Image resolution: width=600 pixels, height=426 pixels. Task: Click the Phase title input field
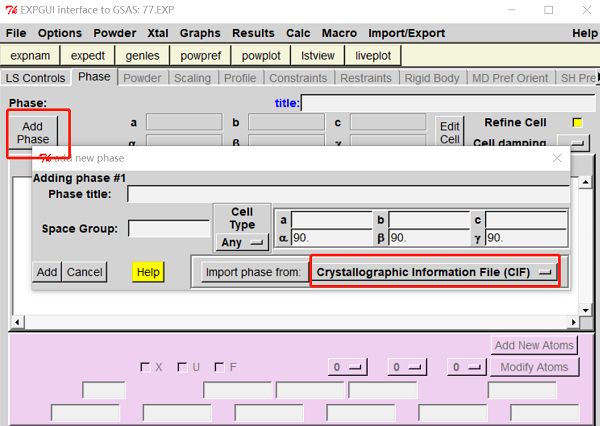(x=347, y=194)
